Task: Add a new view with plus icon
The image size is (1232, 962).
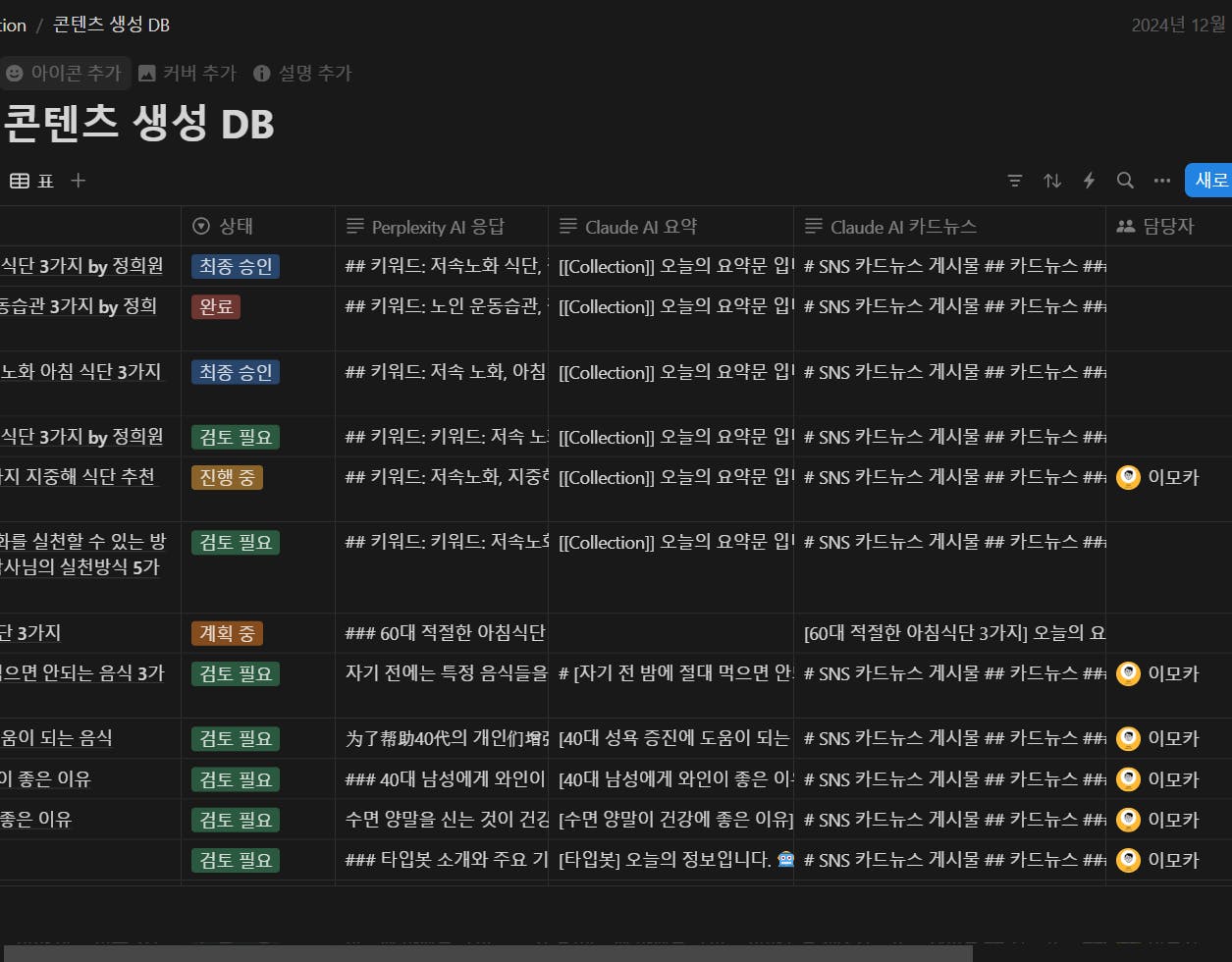Action: click(79, 181)
